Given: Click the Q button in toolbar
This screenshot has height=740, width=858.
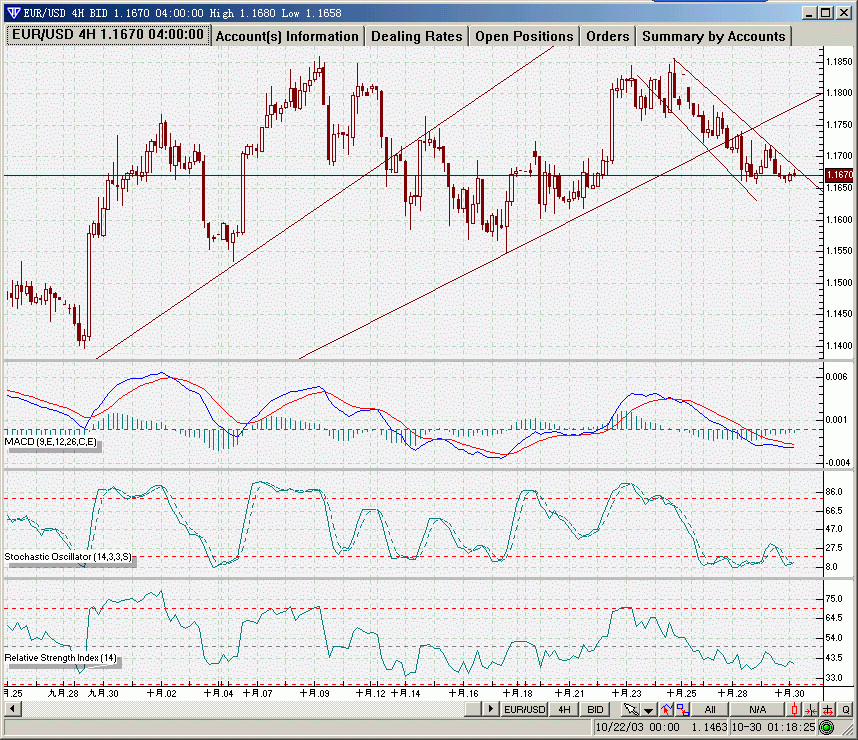Looking at the screenshot, I should pos(845,709).
